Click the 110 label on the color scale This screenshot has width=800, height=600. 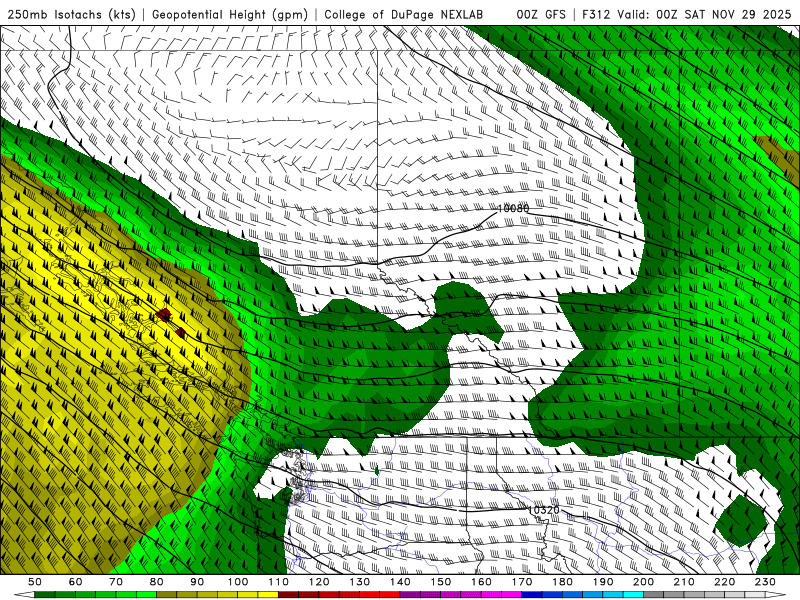pos(278,582)
